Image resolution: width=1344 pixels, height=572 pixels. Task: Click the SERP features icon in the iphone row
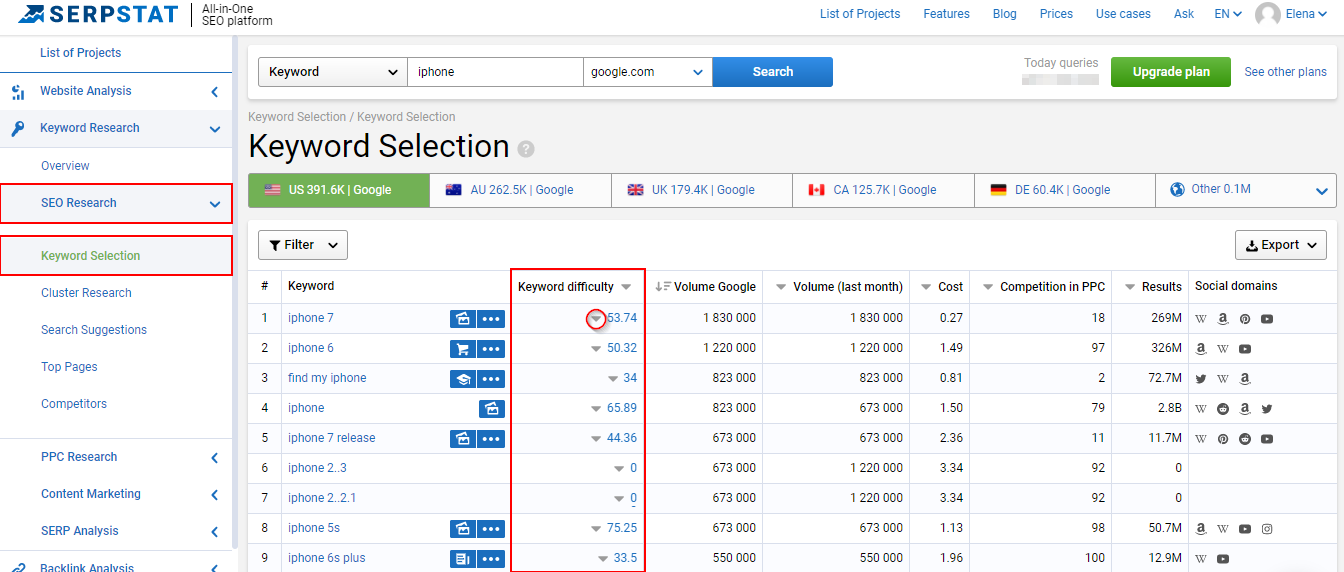point(491,409)
